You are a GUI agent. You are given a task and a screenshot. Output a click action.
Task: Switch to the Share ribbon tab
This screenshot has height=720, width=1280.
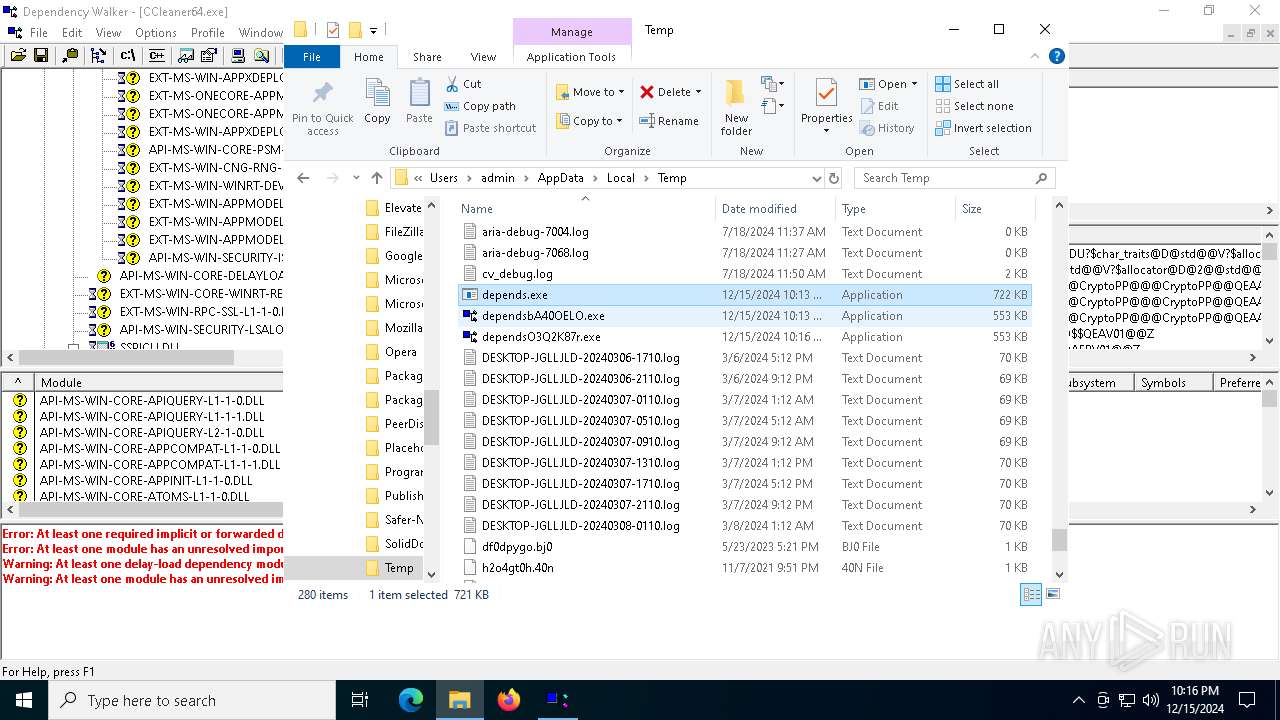click(427, 57)
